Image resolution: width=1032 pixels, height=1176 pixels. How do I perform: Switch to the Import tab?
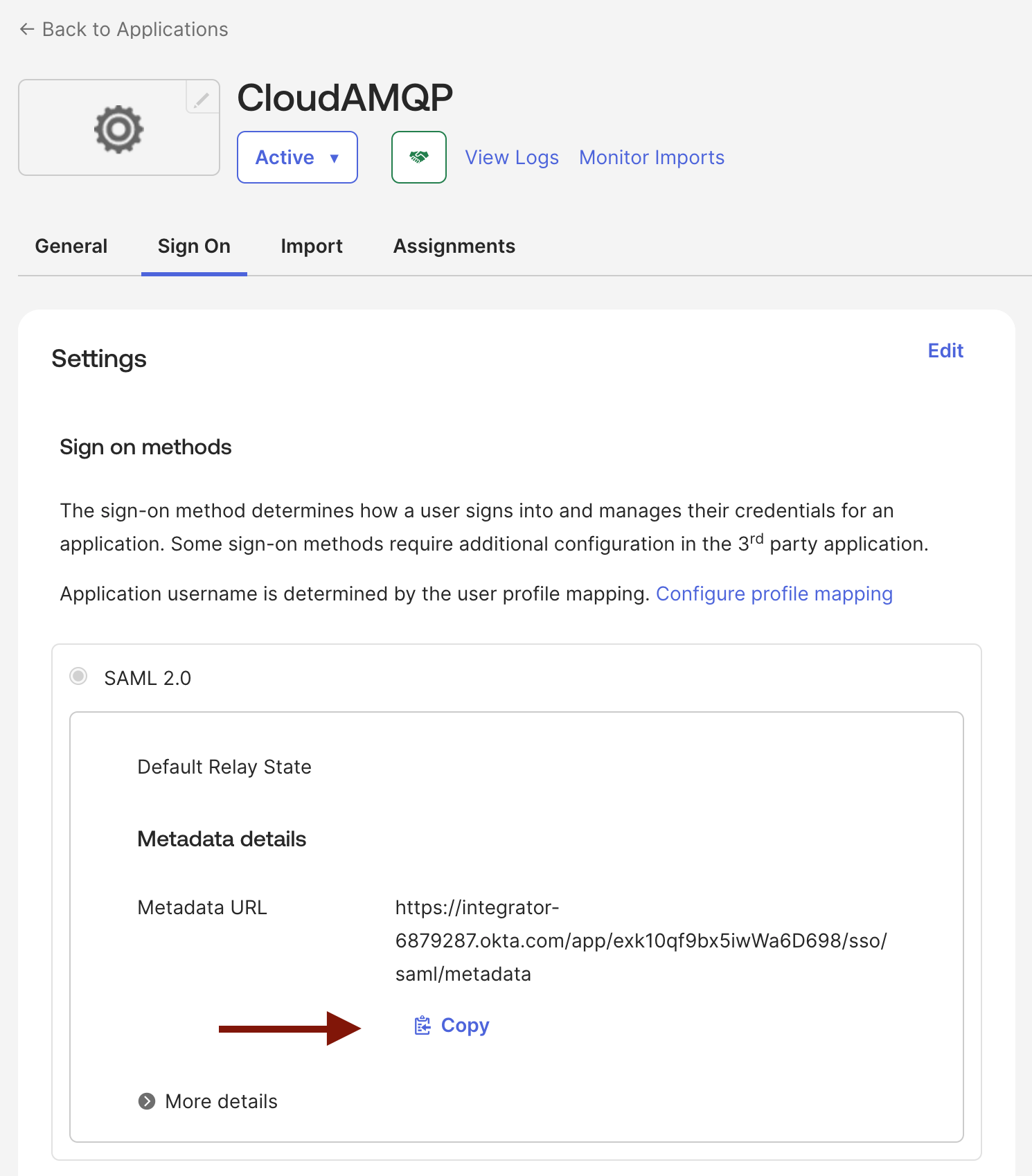pos(312,246)
